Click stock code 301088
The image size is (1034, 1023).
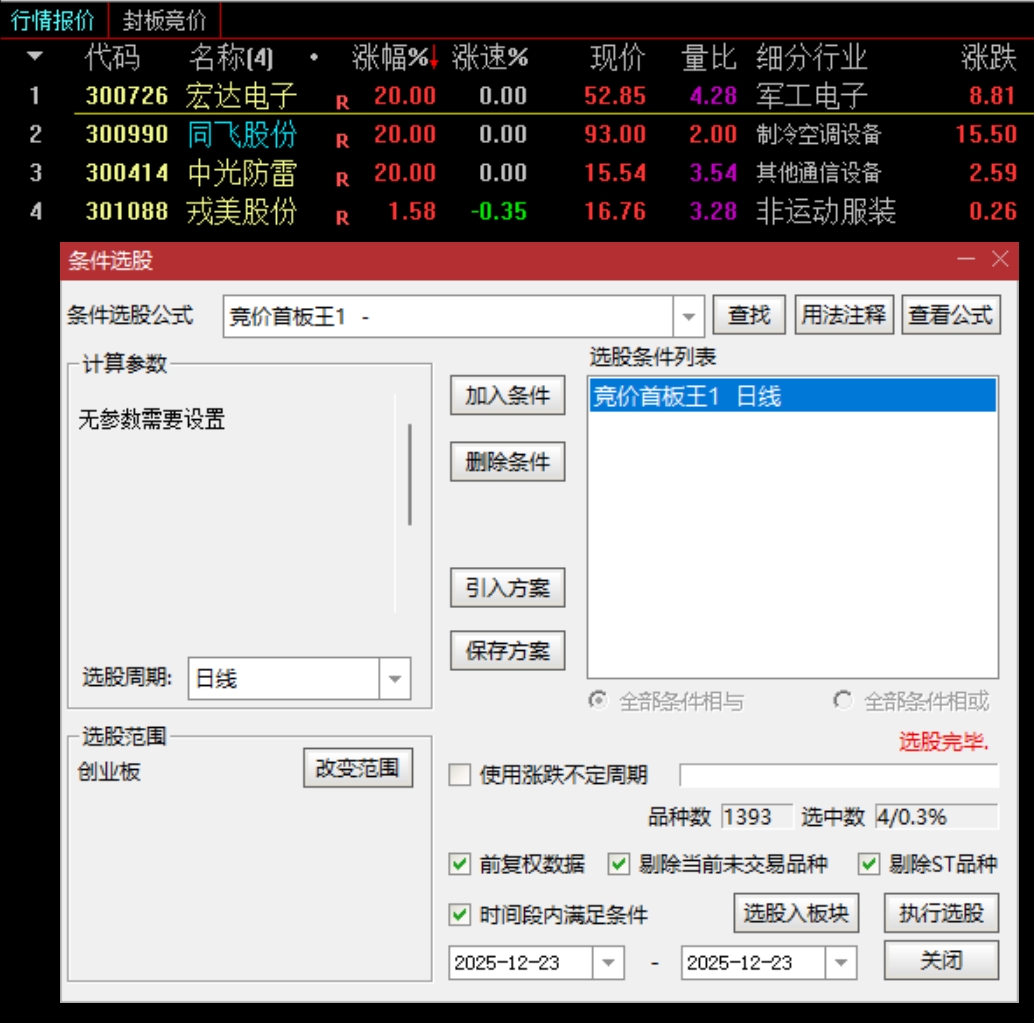click(127, 212)
